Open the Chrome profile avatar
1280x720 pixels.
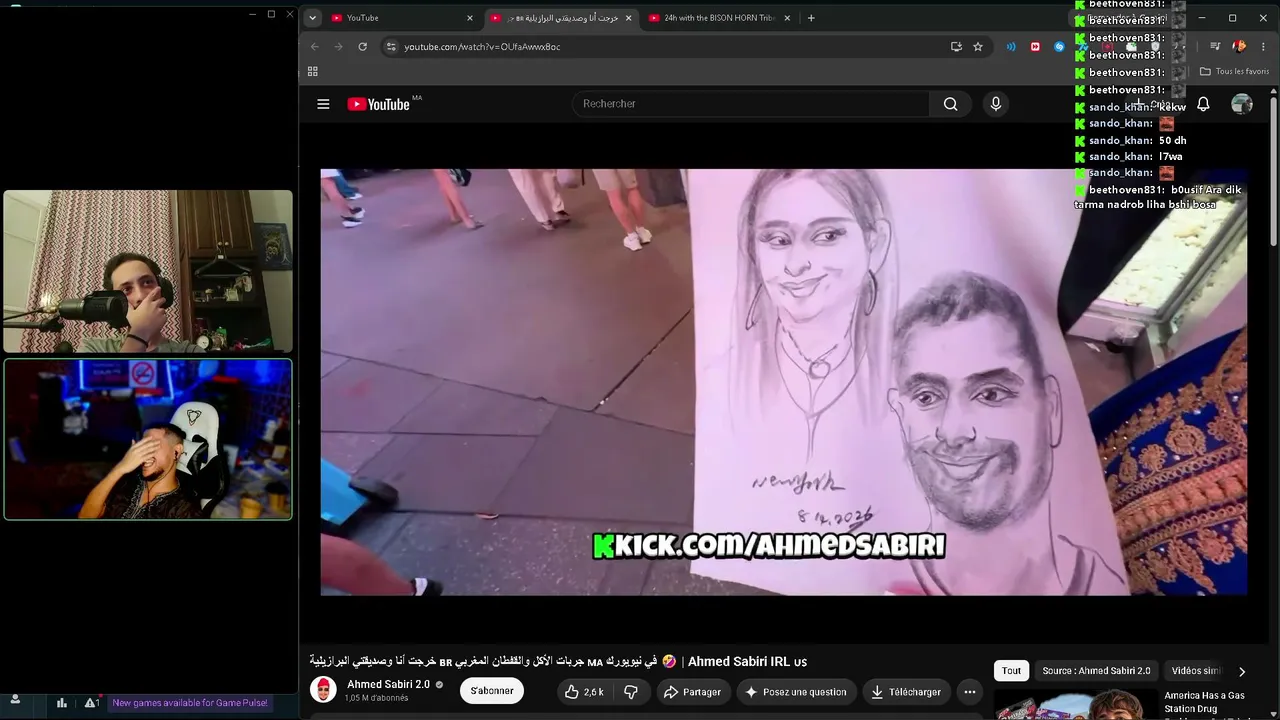1240,46
